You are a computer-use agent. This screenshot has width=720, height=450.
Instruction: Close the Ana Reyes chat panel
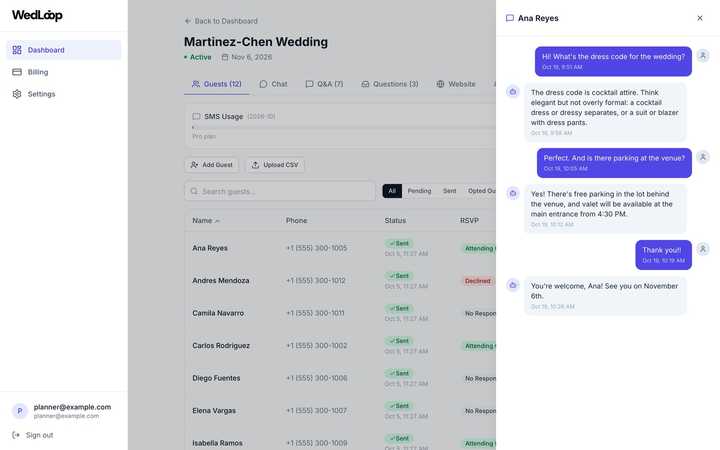700,18
